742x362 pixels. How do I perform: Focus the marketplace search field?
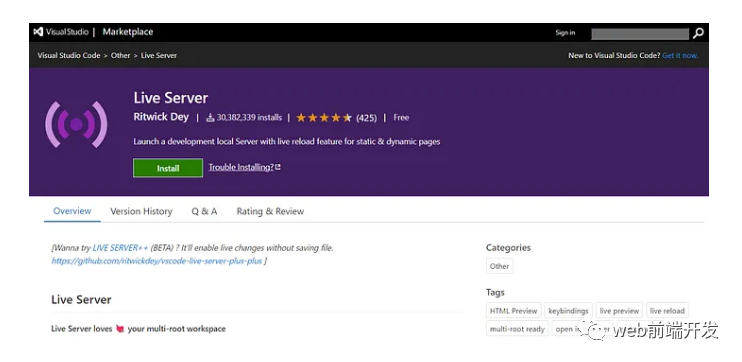640,34
